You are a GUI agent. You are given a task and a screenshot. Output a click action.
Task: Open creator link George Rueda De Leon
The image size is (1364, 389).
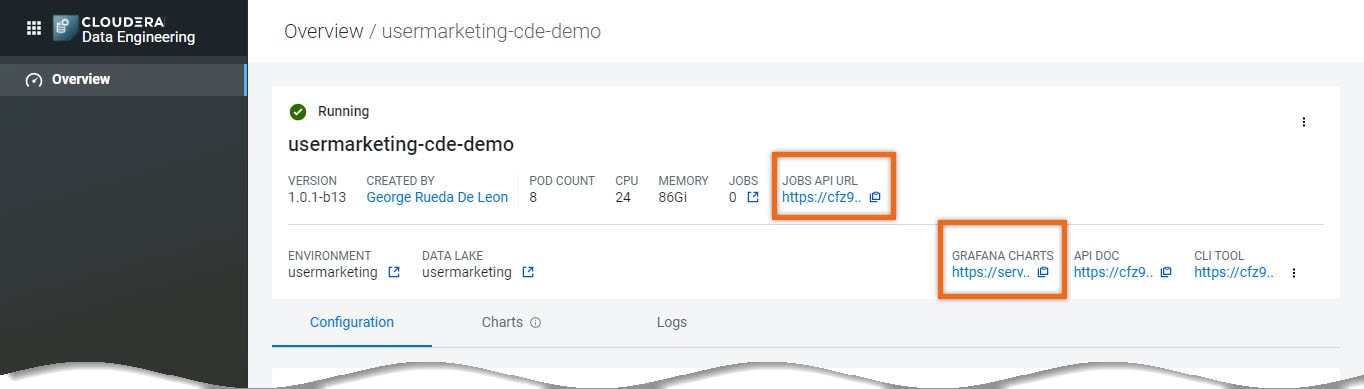[x=437, y=197]
